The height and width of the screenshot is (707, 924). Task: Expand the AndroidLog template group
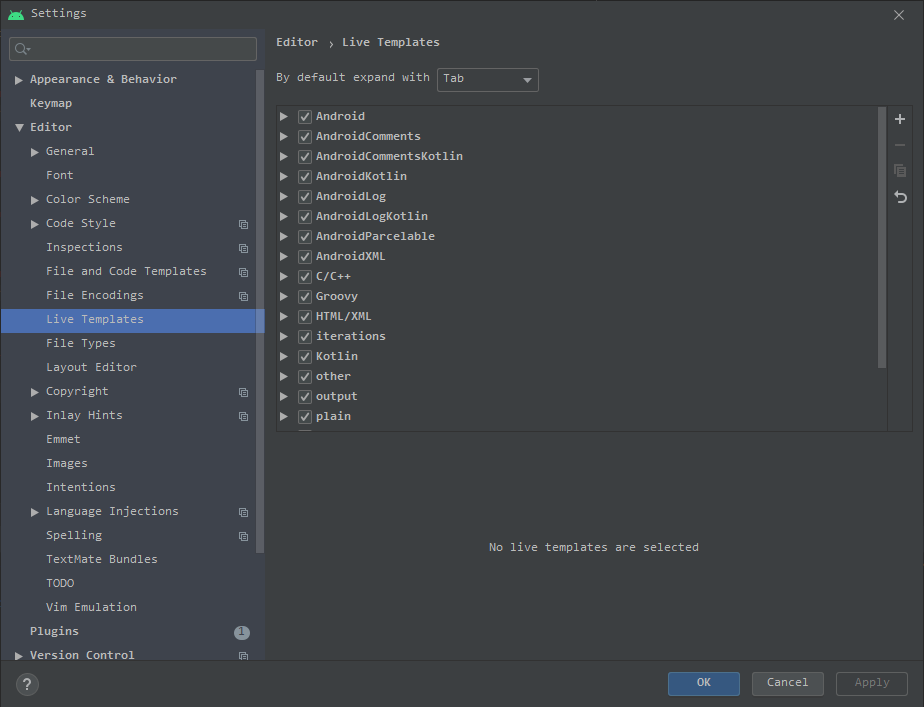(x=284, y=196)
